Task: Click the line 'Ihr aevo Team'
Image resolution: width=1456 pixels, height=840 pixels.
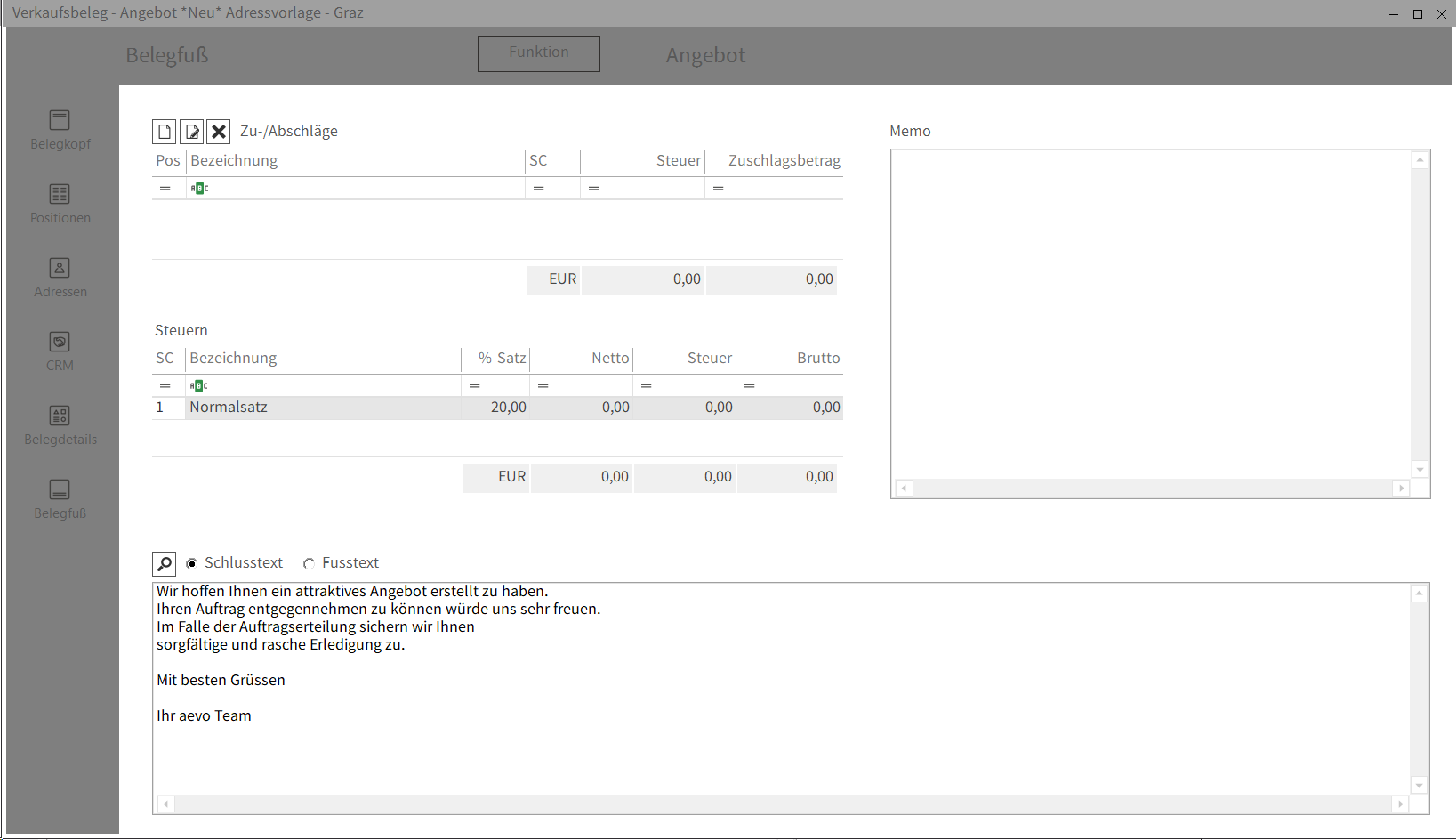Action: coord(205,715)
